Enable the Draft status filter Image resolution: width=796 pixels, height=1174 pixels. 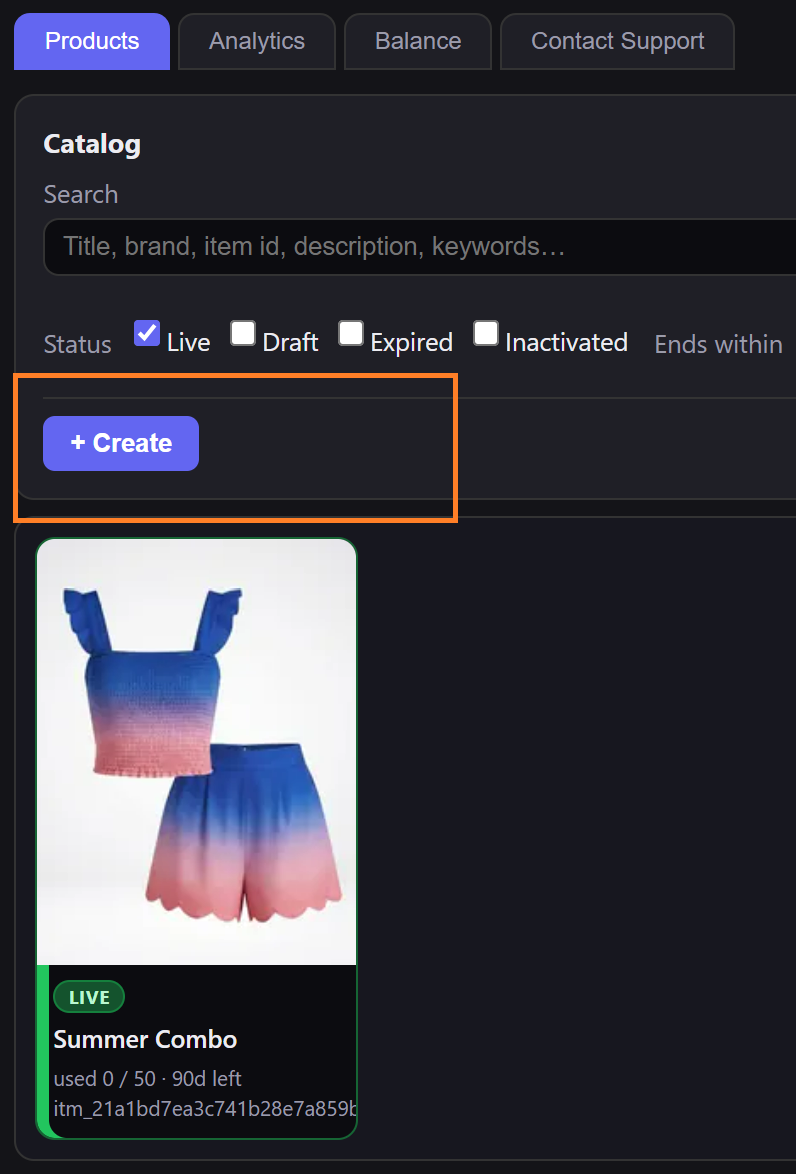coord(243,333)
